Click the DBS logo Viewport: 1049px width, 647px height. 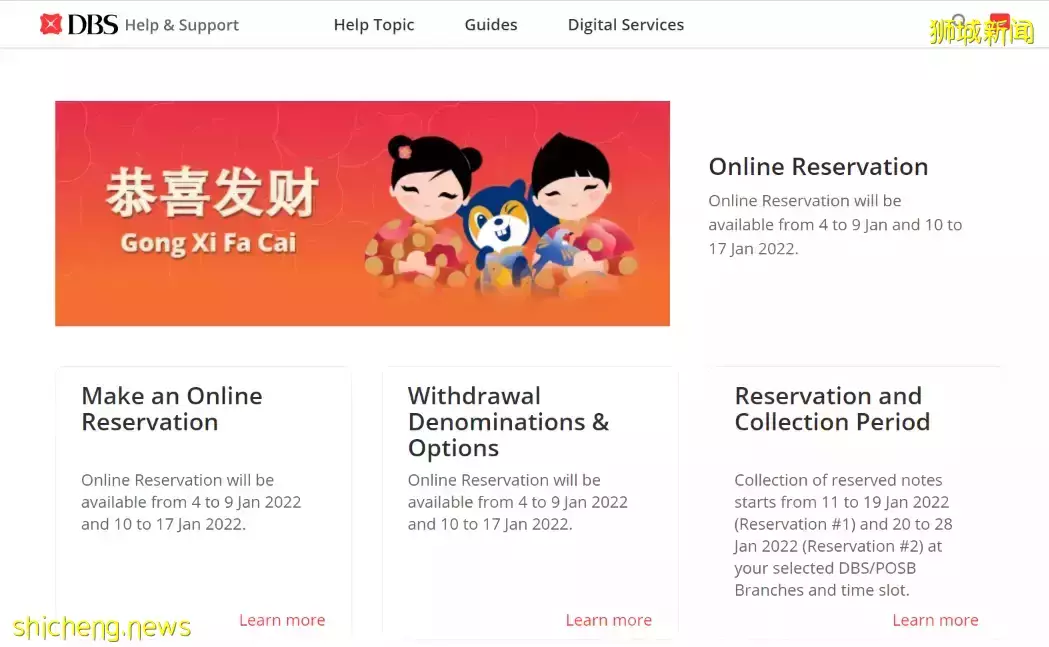tap(79, 25)
